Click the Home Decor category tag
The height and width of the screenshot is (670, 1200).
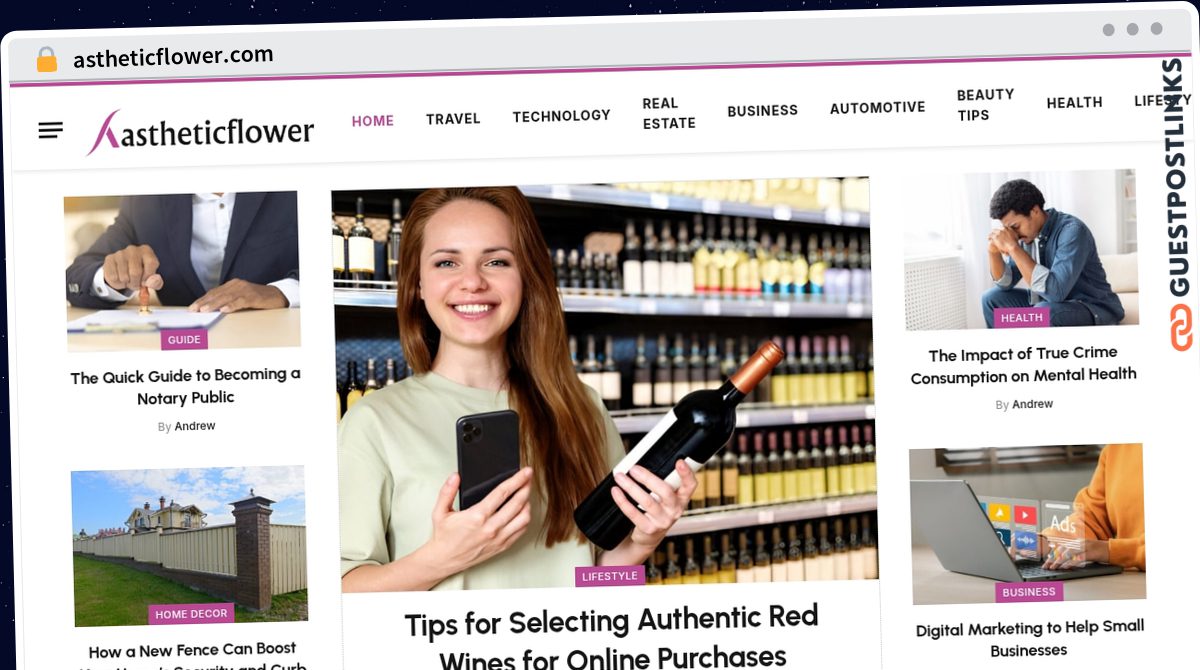point(192,613)
